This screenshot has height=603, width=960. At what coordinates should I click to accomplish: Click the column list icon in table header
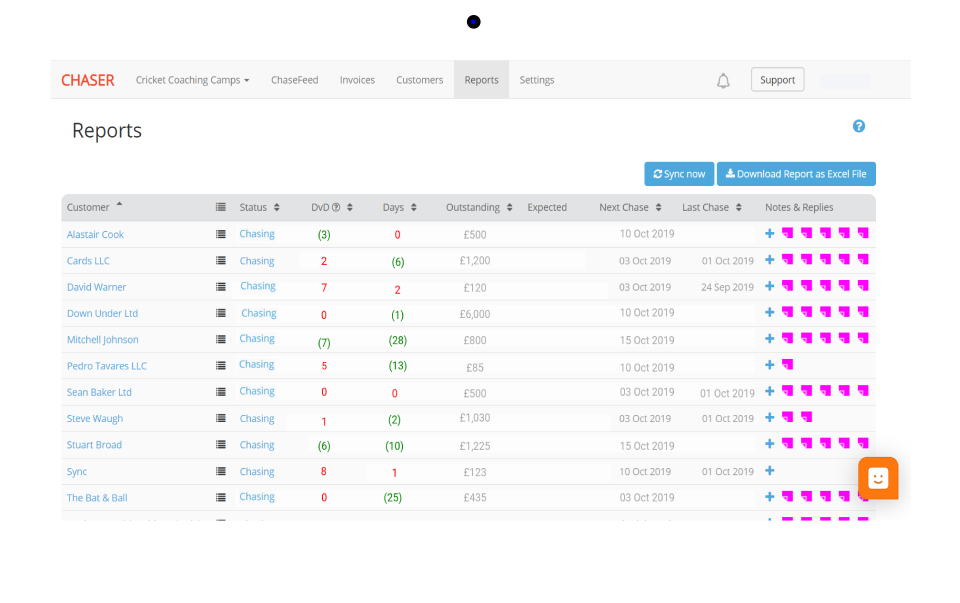[221, 208]
